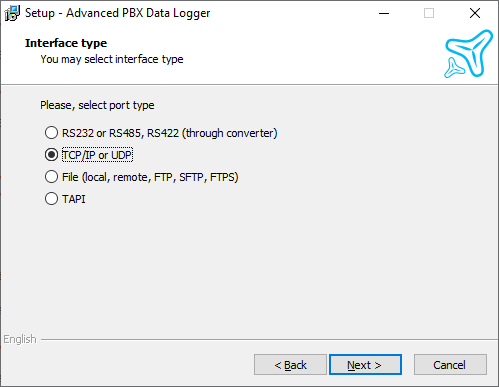Click the "(through converter)" text of the RS232 option
This screenshot has width=499, height=387.
tap(230, 133)
